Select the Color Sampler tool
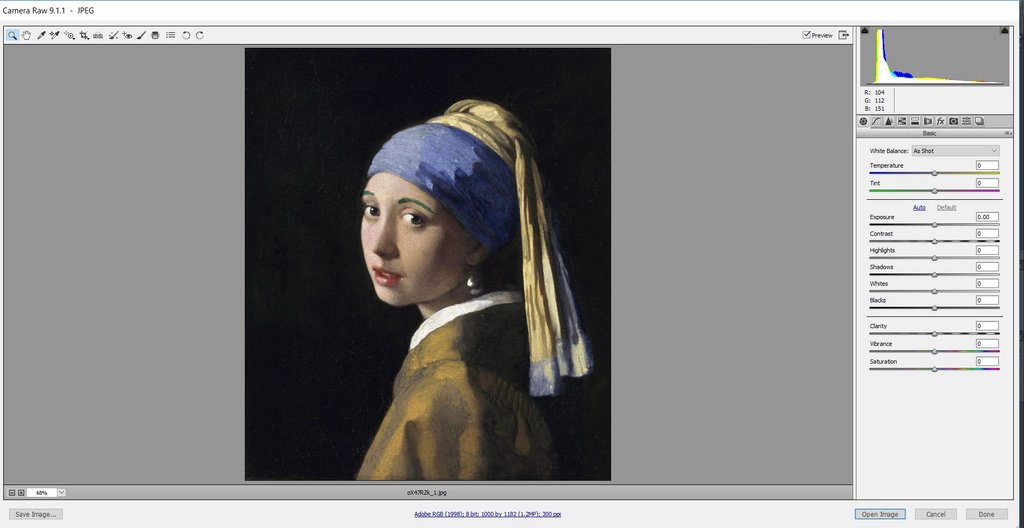Viewport: 1024px width, 528px height. point(55,35)
